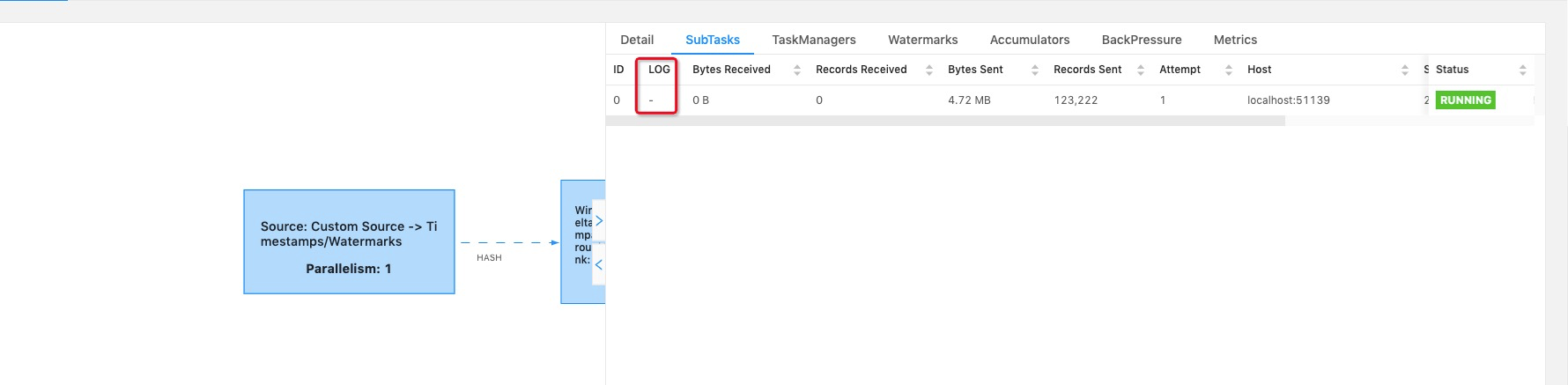Click the Records Received header label

pyautogui.click(x=861, y=70)
